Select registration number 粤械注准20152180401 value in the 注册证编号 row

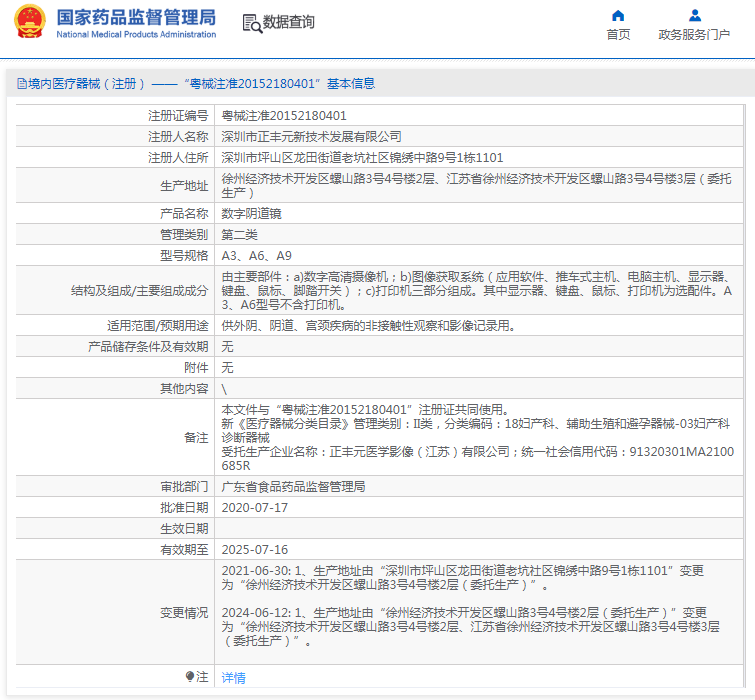[284, 116]
